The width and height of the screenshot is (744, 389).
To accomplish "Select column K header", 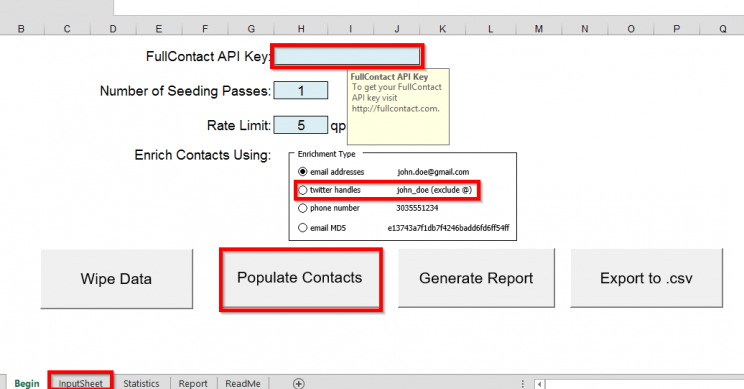I will [x=442, y=29].
